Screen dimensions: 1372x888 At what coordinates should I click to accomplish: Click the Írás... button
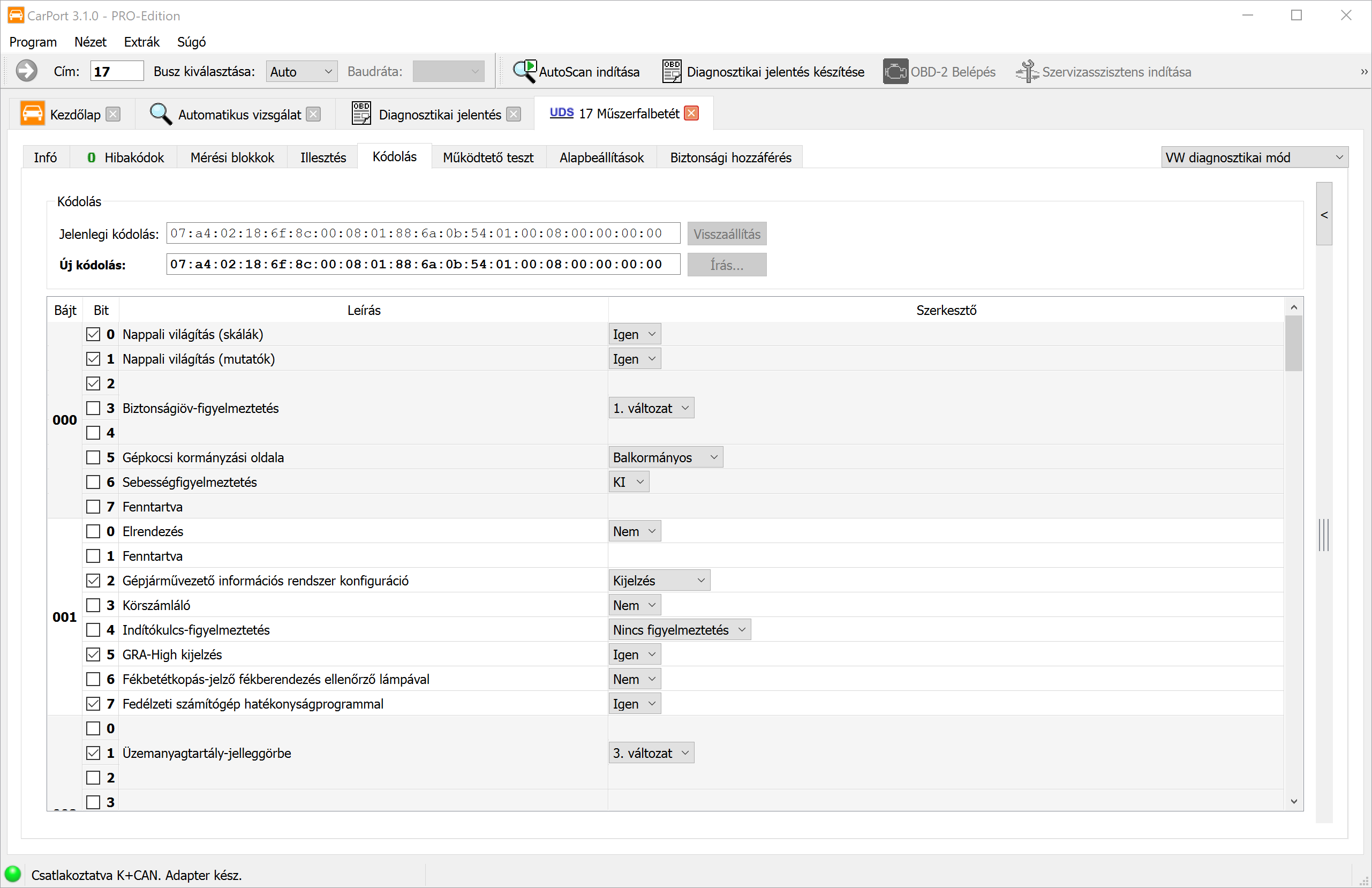pos(726,265)
